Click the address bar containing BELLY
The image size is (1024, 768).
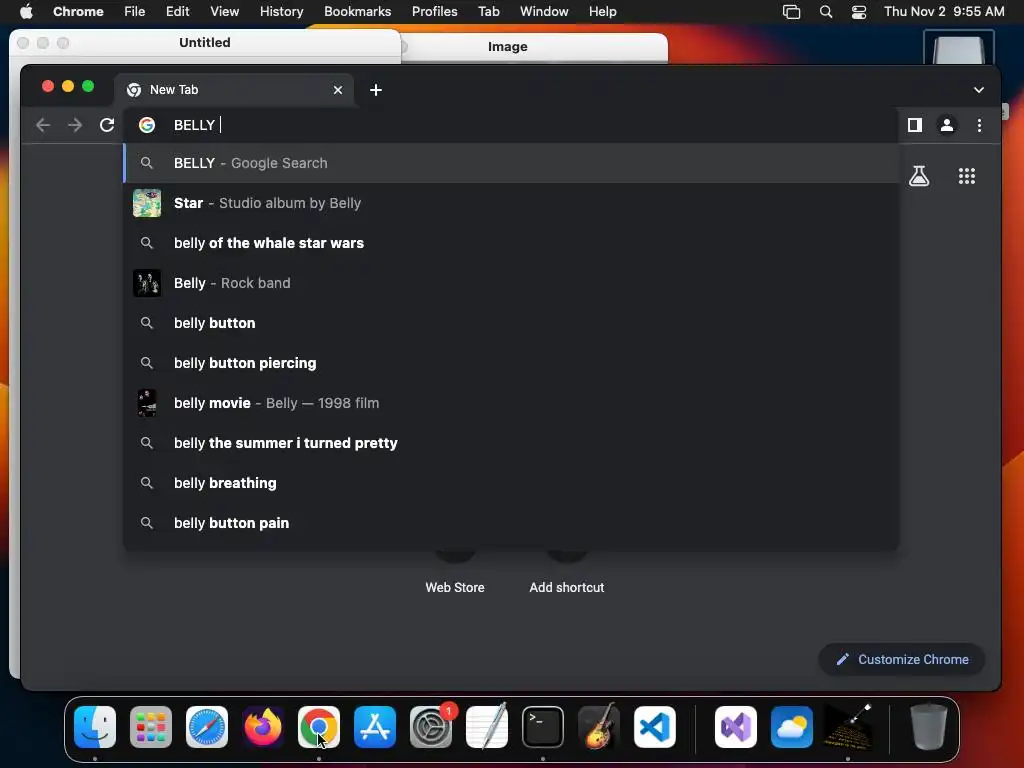point(509,125)
